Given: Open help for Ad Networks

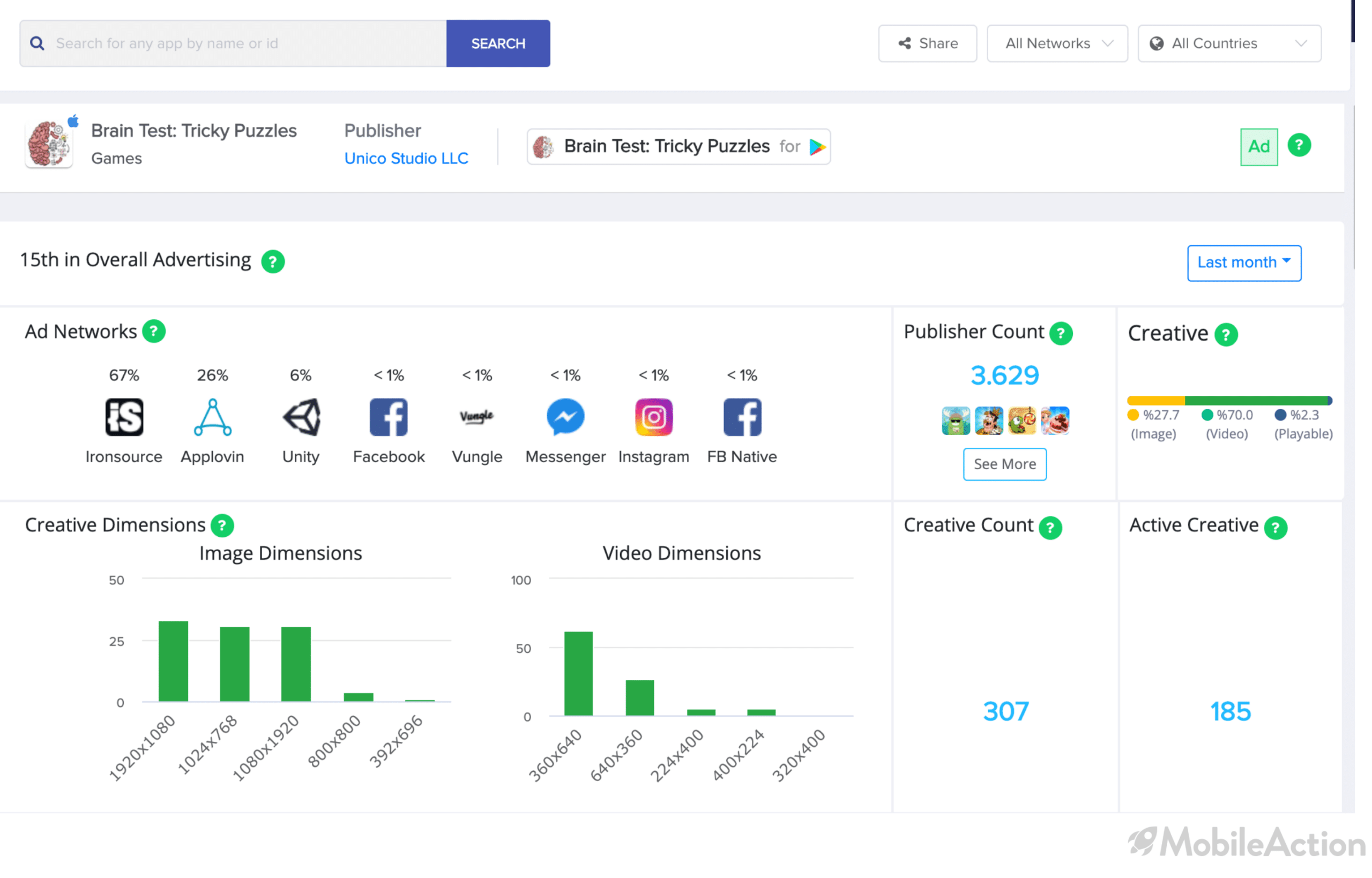Looking at the screenshot, I should pyautogui.click(x=154, y=331).
